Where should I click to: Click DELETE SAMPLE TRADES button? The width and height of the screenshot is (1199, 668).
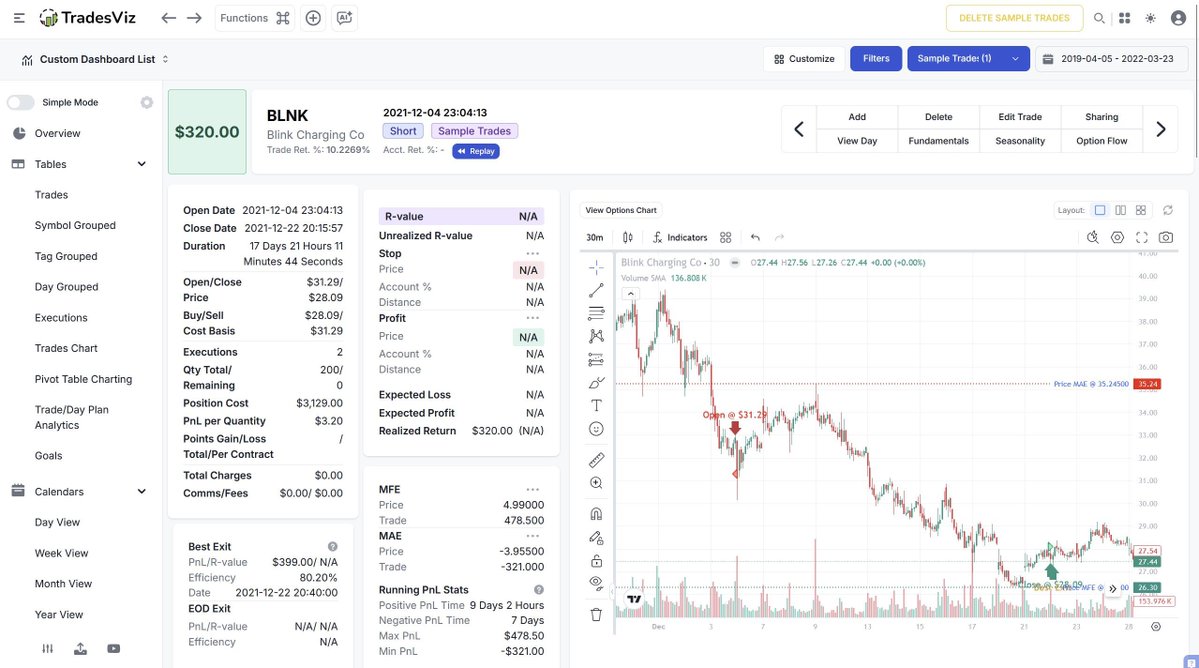pos(1014,18)
